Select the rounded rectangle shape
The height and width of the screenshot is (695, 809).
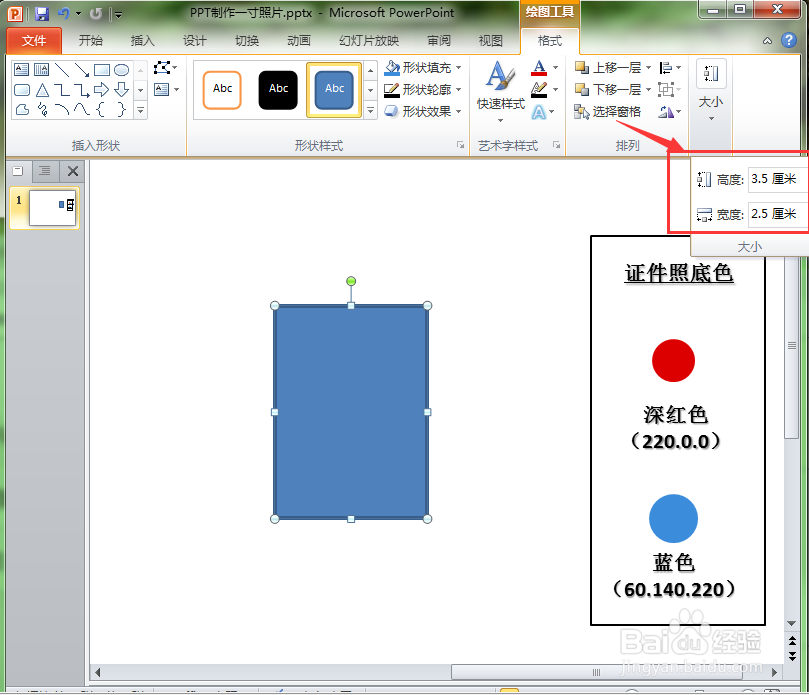22,90
